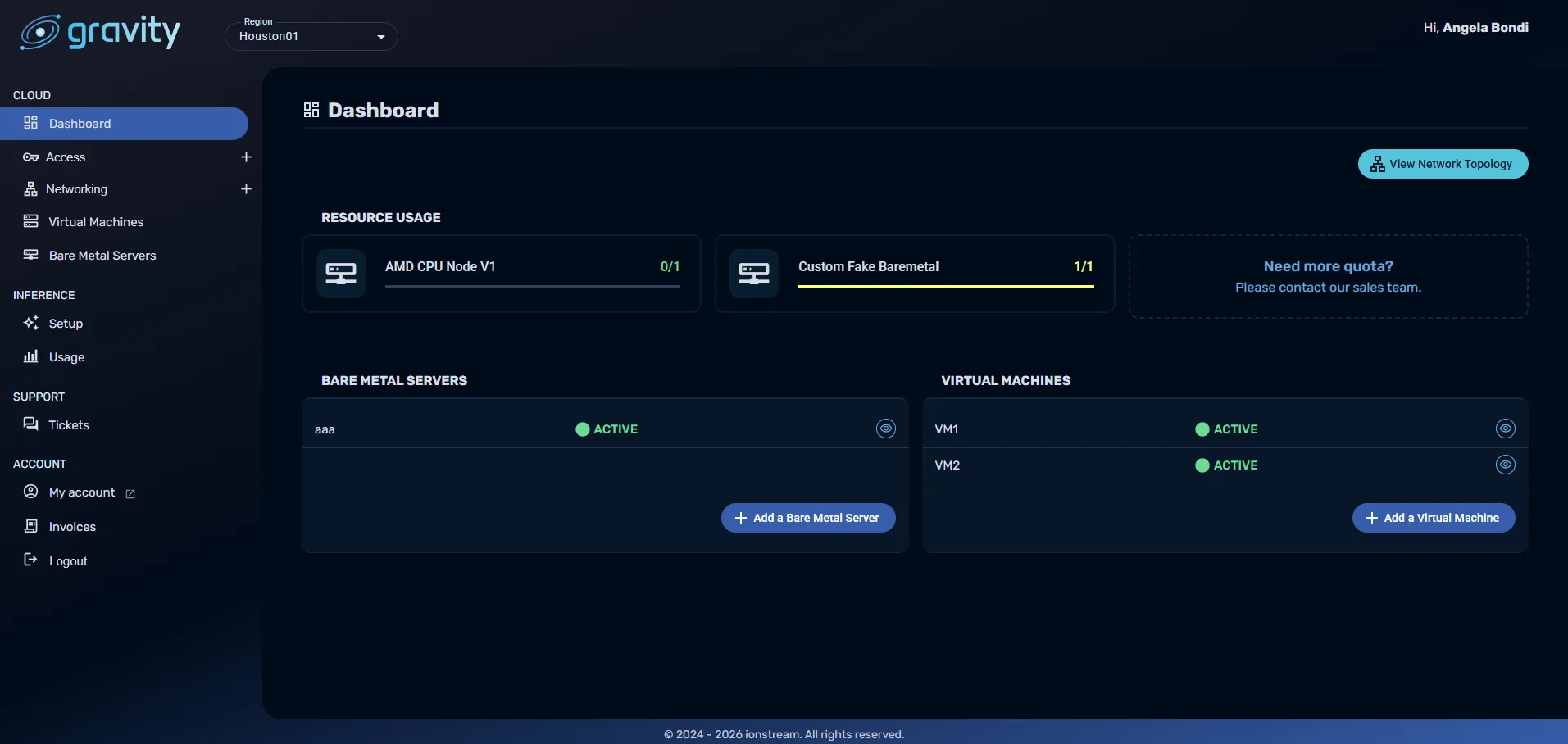Click the My account user icon
The height and width of the screenshot is (744, 1568).
[x=31, y=492]
